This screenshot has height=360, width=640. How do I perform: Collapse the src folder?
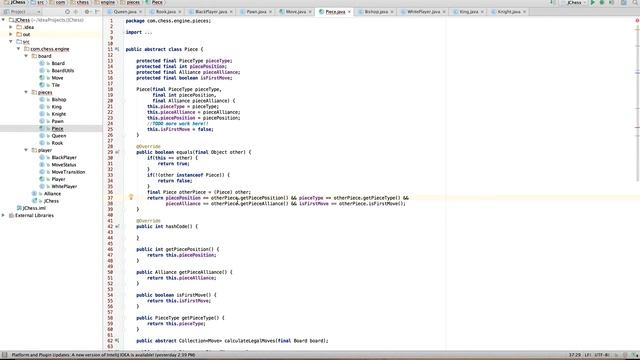(x=11, y=42)
